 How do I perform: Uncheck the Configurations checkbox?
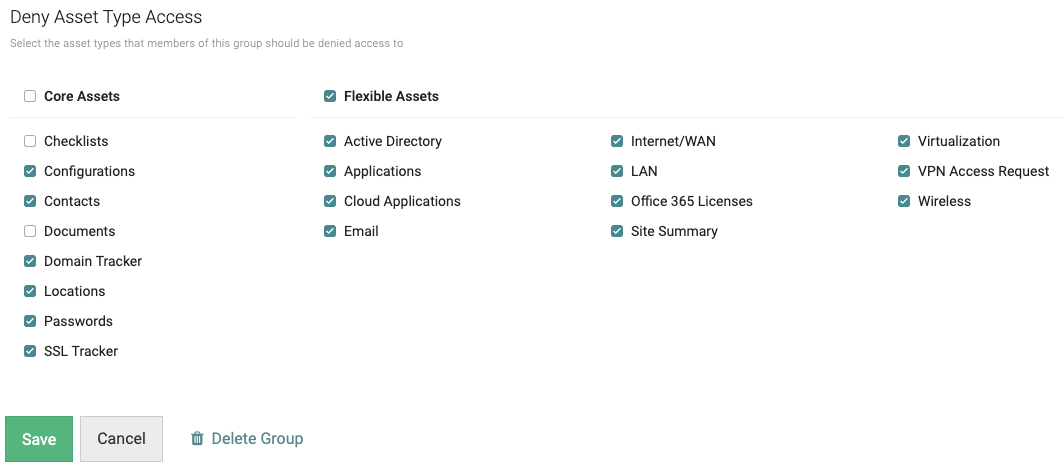pyautogui.click(x=30, y=172)
